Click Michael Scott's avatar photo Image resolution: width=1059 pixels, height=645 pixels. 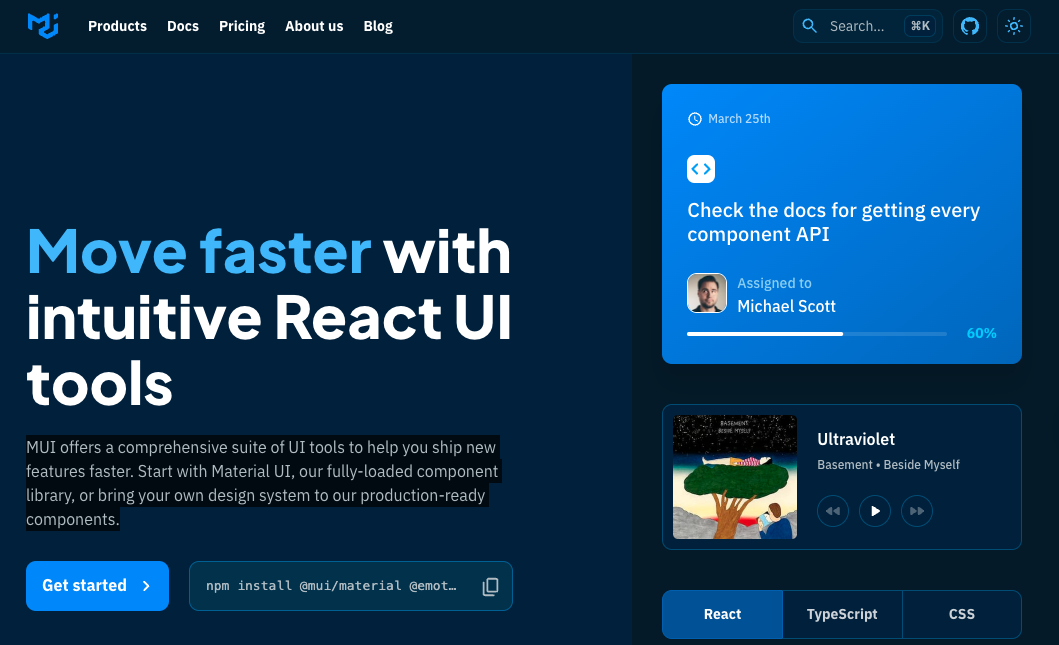(707, 293)
